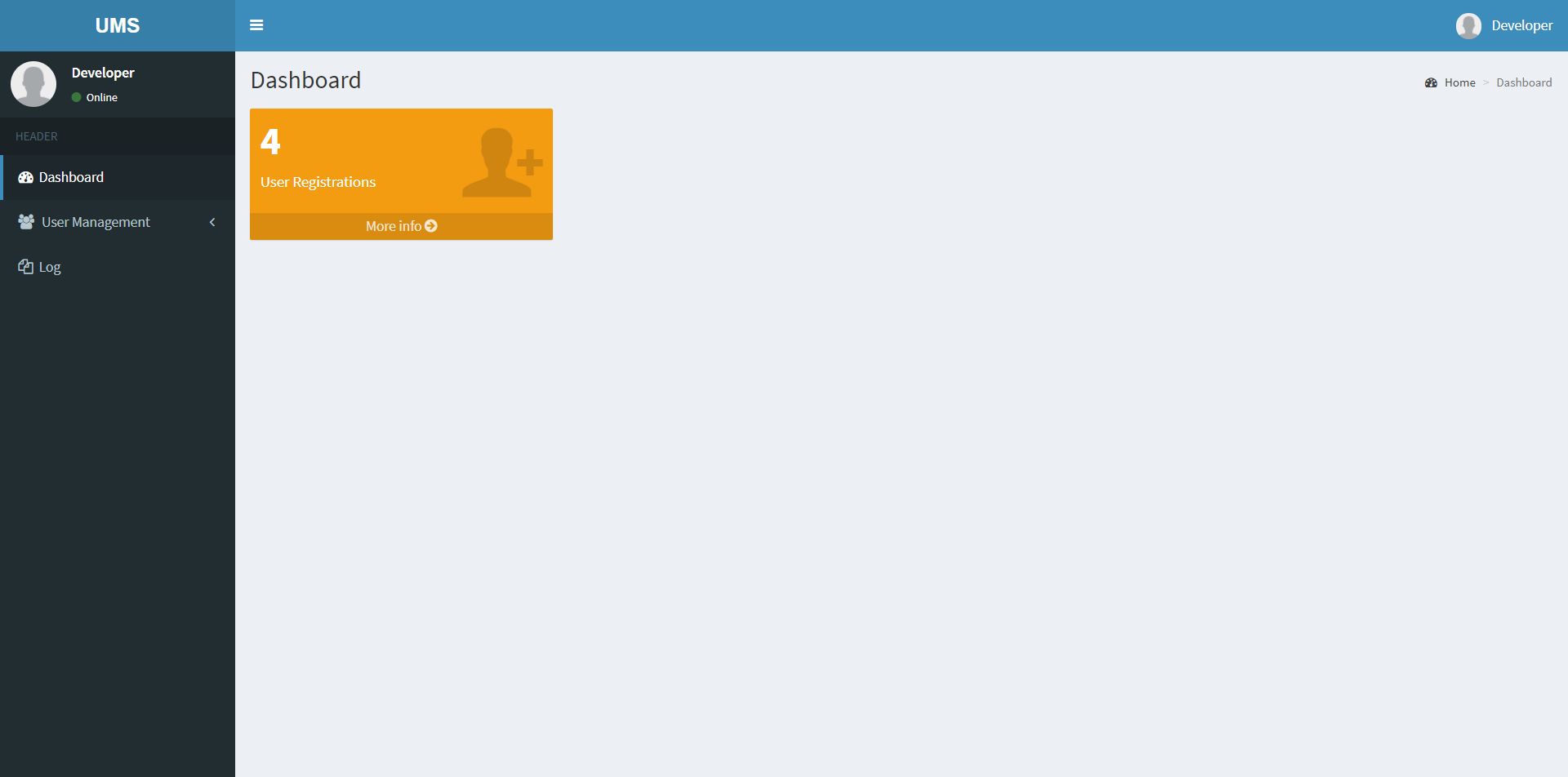Open the Log menu item
Screen dimensions: 1568x777
tap(118, 267)
